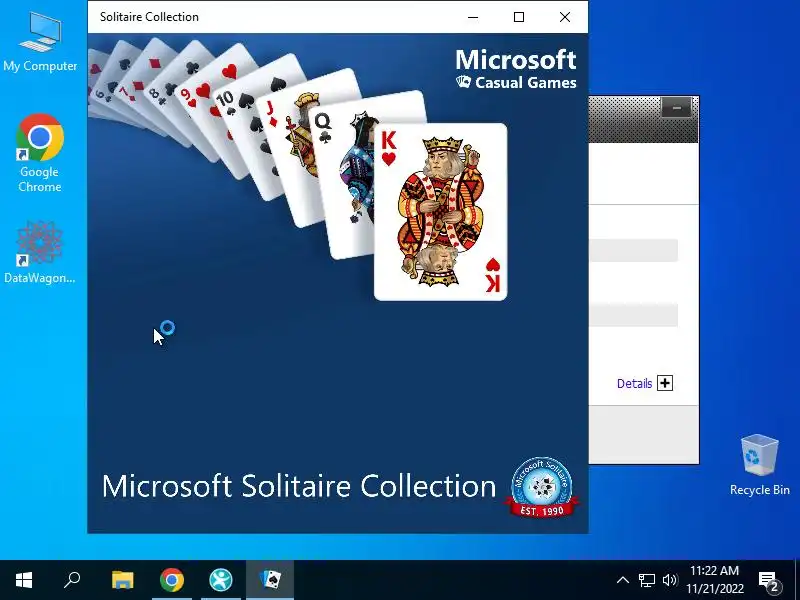Image resolution: width=800 pixels, height=600 pixels.
Task: Open the taskbar search icon
Action: [72, 580]
